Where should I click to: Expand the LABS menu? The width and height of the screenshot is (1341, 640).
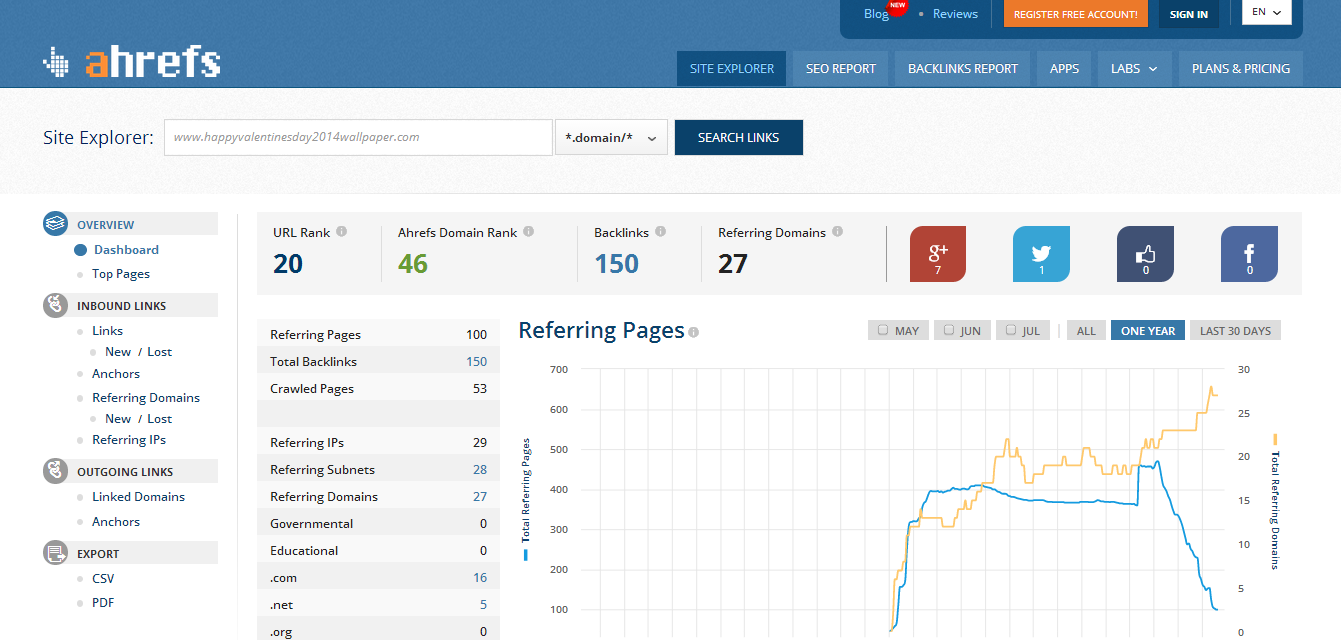[1134, 69]
